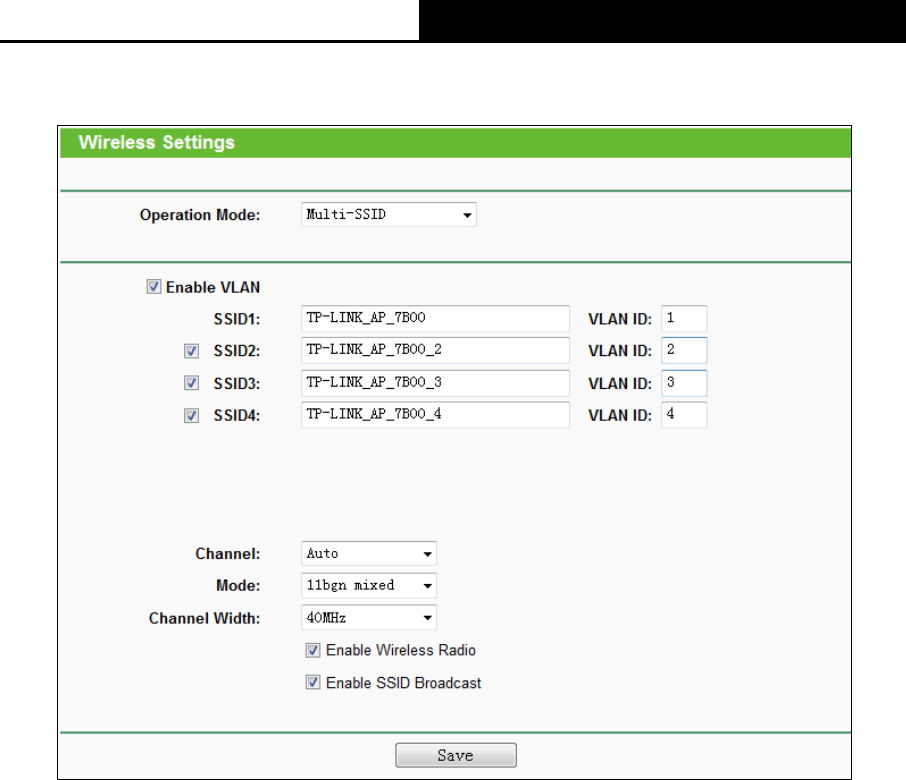Toggle Enable Wireless Radio checkbox
This screenshot has width=906, height=780.
(313, 651)
